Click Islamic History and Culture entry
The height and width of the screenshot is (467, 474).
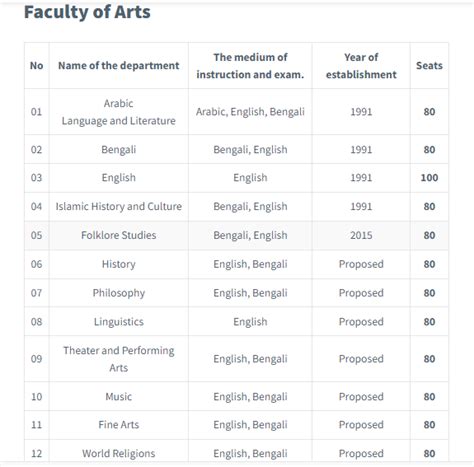pyautogui.click(x=119, y=206)
